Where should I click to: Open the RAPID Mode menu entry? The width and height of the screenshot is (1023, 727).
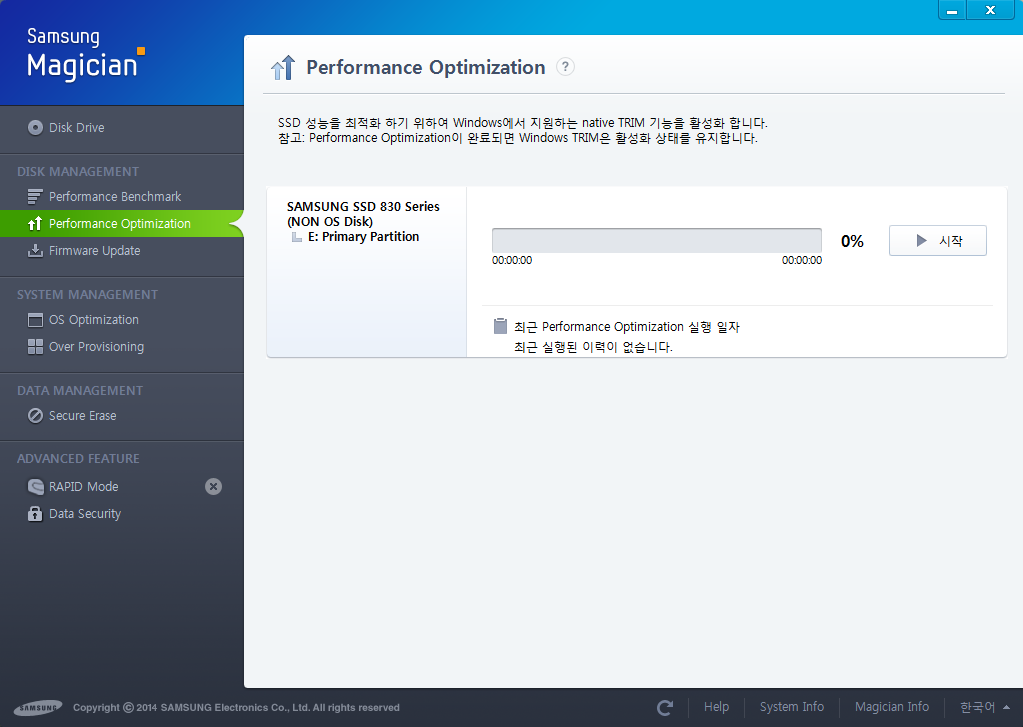click(84, 487)
